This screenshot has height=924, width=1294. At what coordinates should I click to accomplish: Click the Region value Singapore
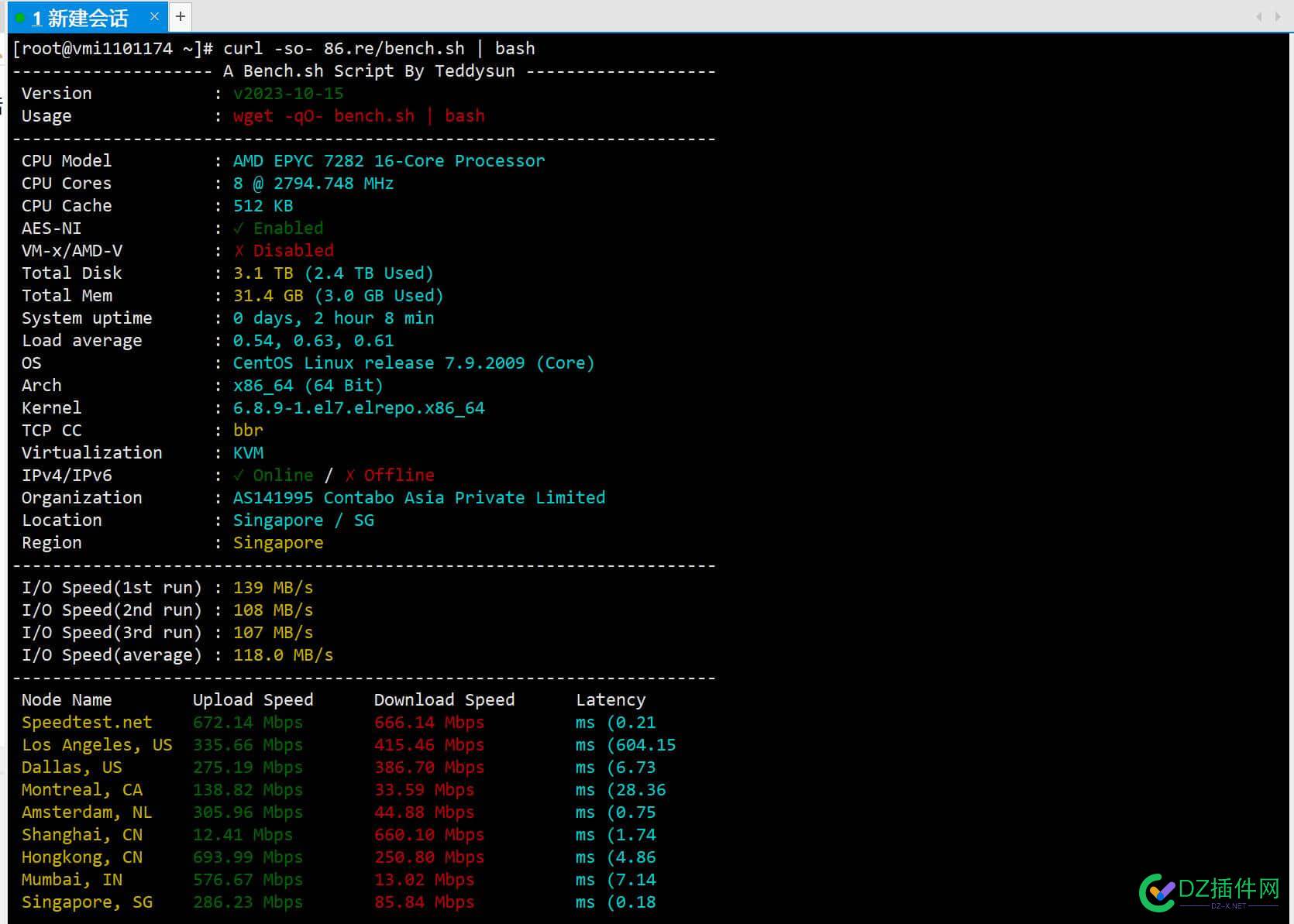(x=278, y=542)
